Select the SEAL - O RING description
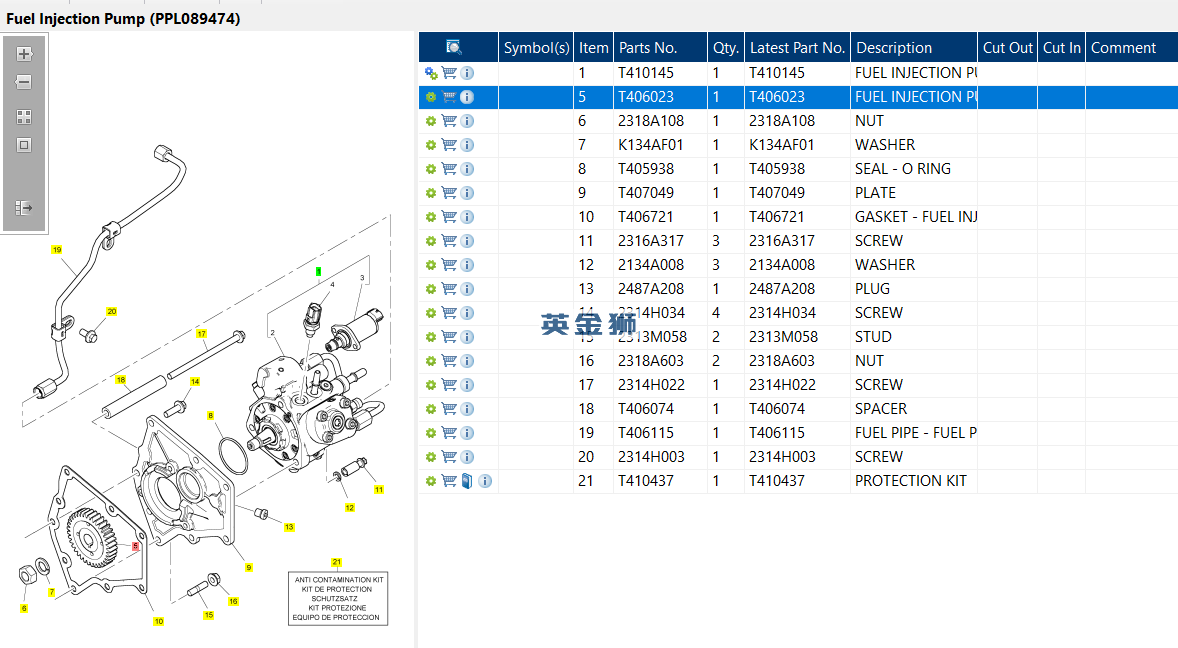Viewport: 1178px width, 648px height. pyautogui.click(x=903, y=169)
